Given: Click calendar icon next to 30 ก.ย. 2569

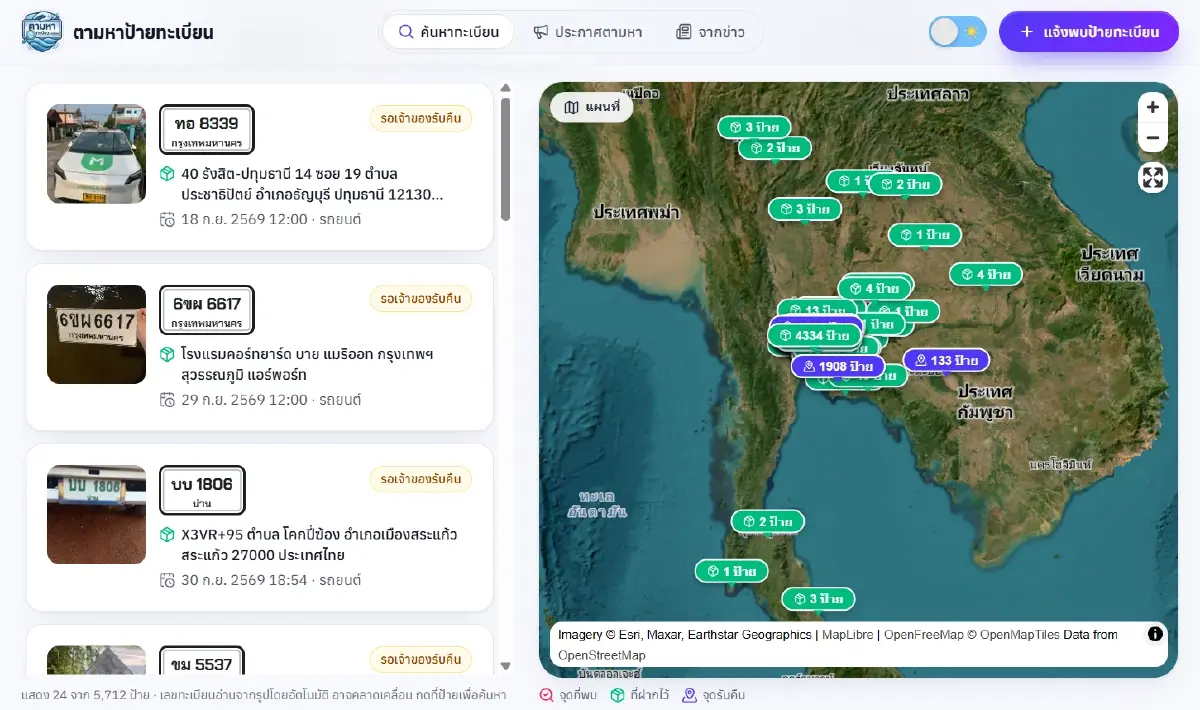Looking at the screenshot, I should [167, 579].
